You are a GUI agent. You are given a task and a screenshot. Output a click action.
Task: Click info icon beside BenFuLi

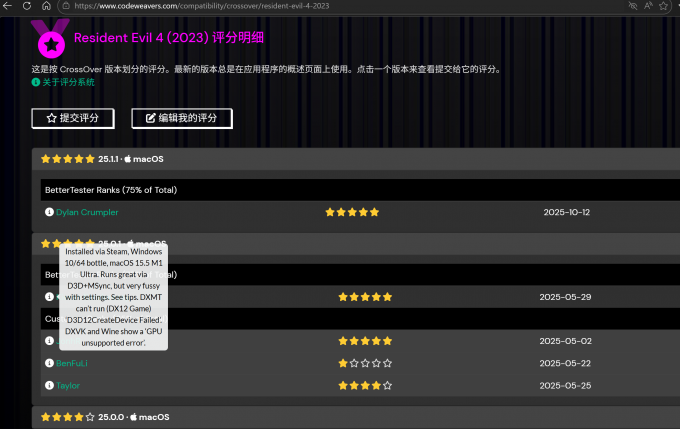click(49, 363)
